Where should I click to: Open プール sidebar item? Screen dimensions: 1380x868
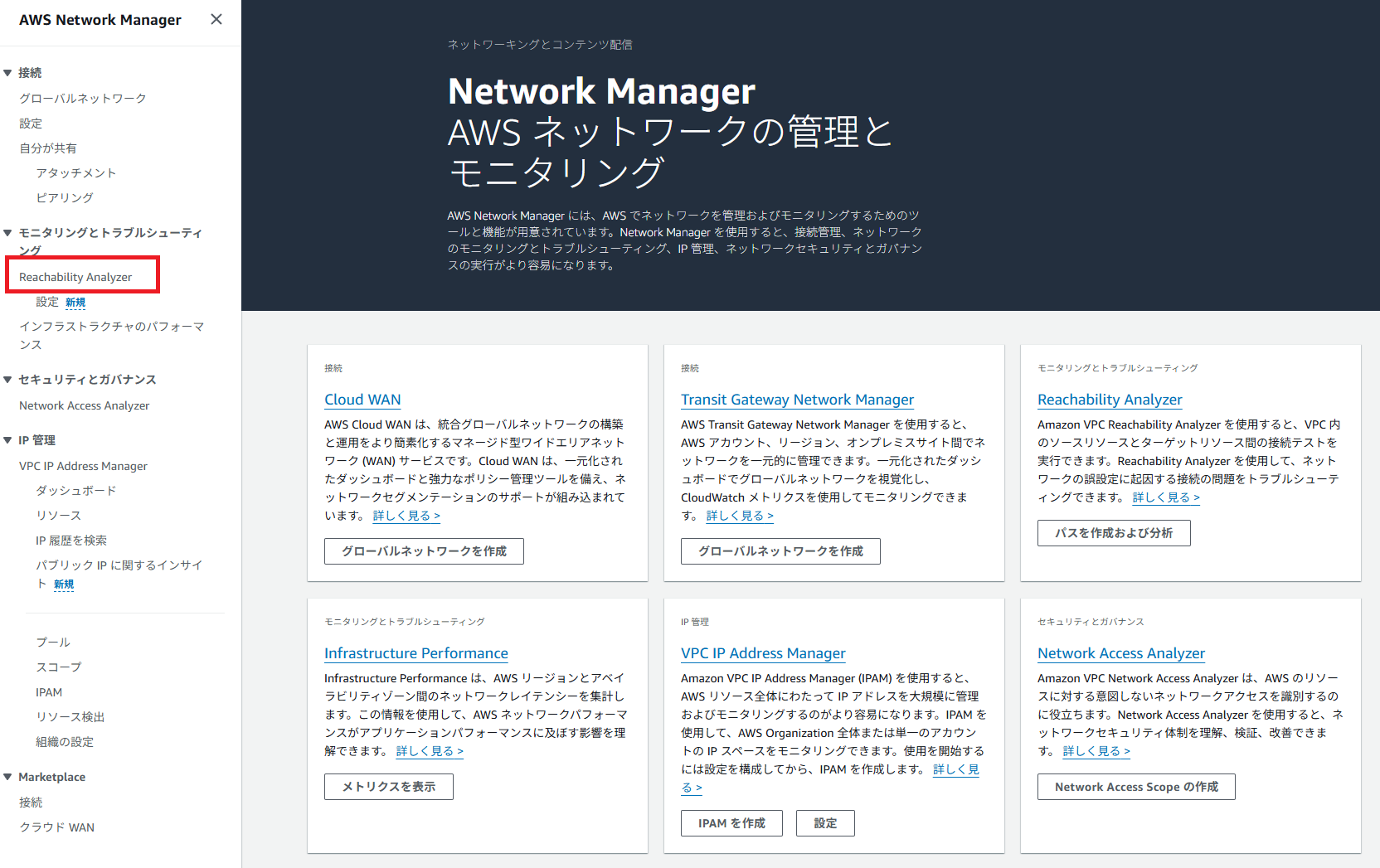click(x=53, y=643)
